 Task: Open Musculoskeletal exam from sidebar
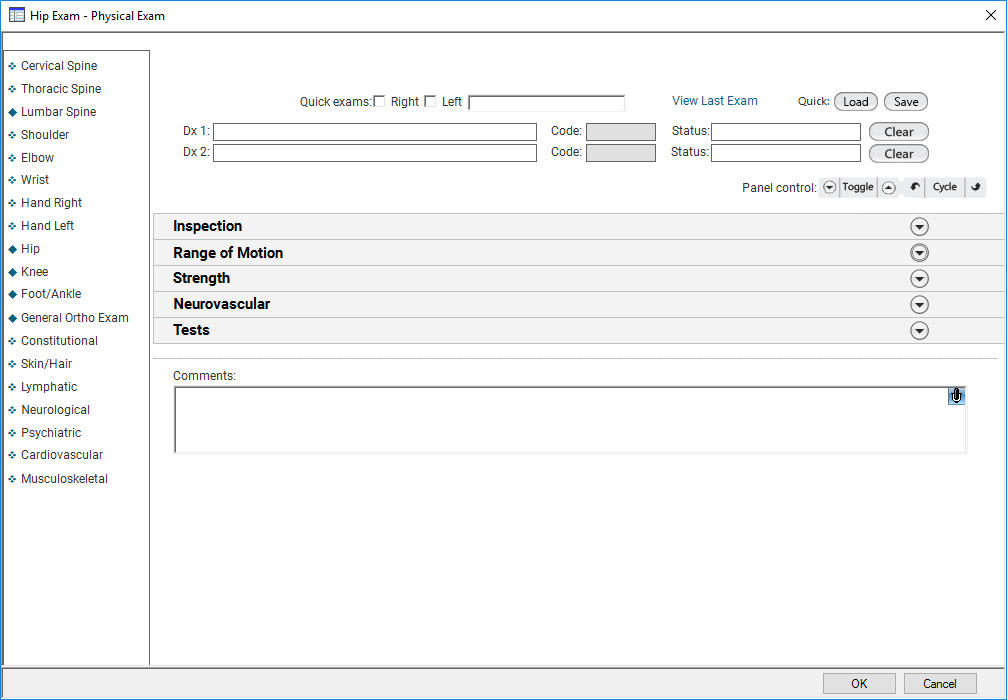(64, 479)
